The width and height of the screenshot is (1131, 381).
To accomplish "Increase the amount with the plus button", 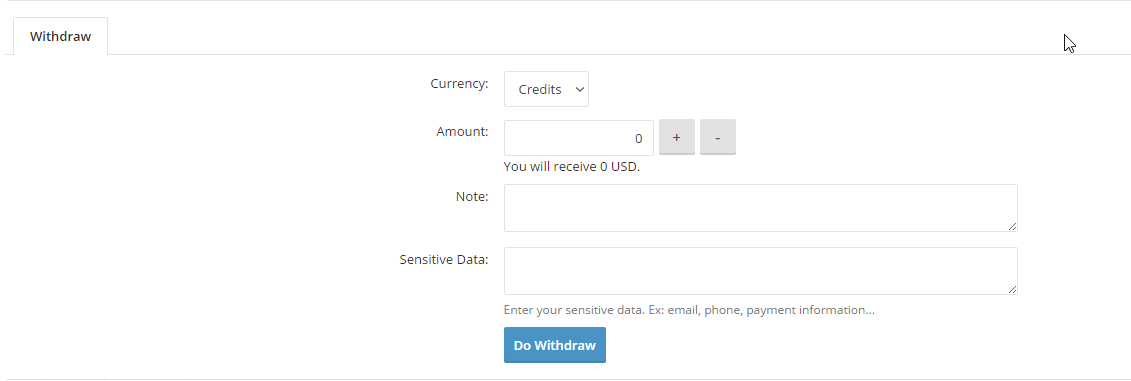I will (677, 137).
